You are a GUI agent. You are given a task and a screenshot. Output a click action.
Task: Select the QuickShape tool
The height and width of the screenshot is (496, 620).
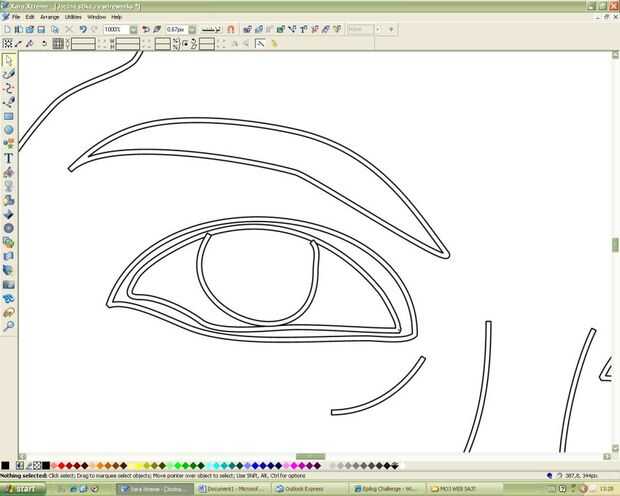8,144
